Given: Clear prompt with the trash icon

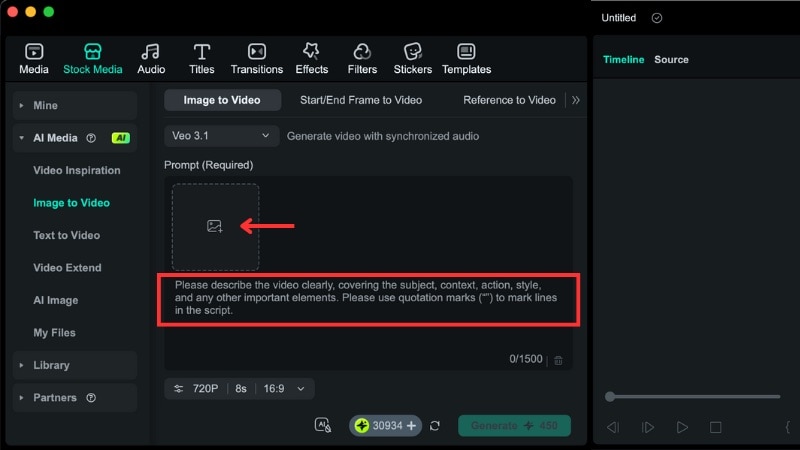Looking at the screenshot, I should [558, 360].
